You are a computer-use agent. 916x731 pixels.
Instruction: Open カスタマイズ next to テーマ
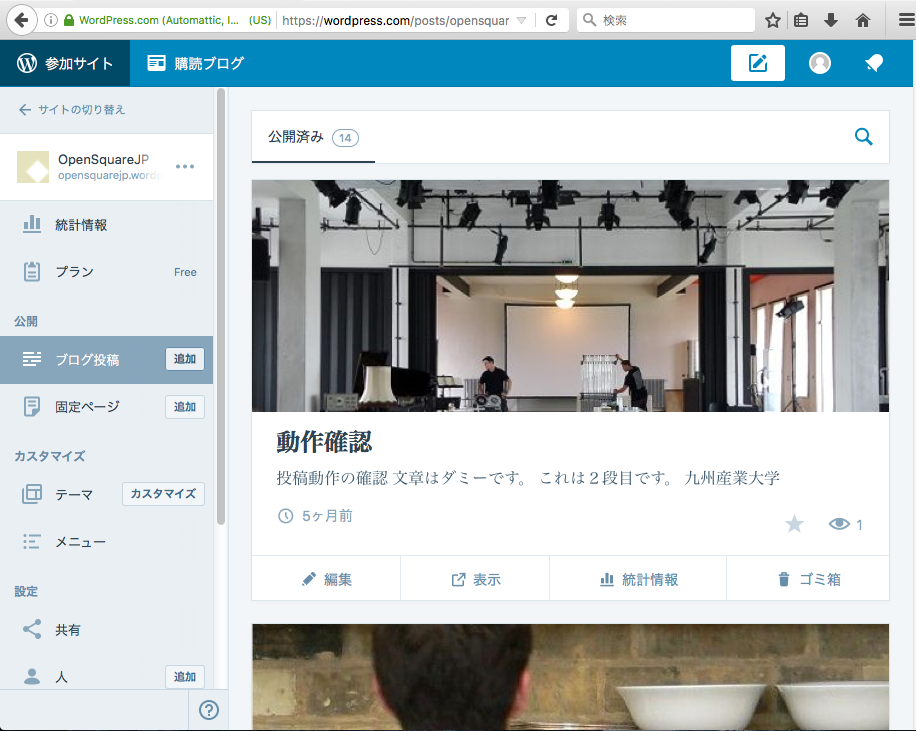point(163,493)
